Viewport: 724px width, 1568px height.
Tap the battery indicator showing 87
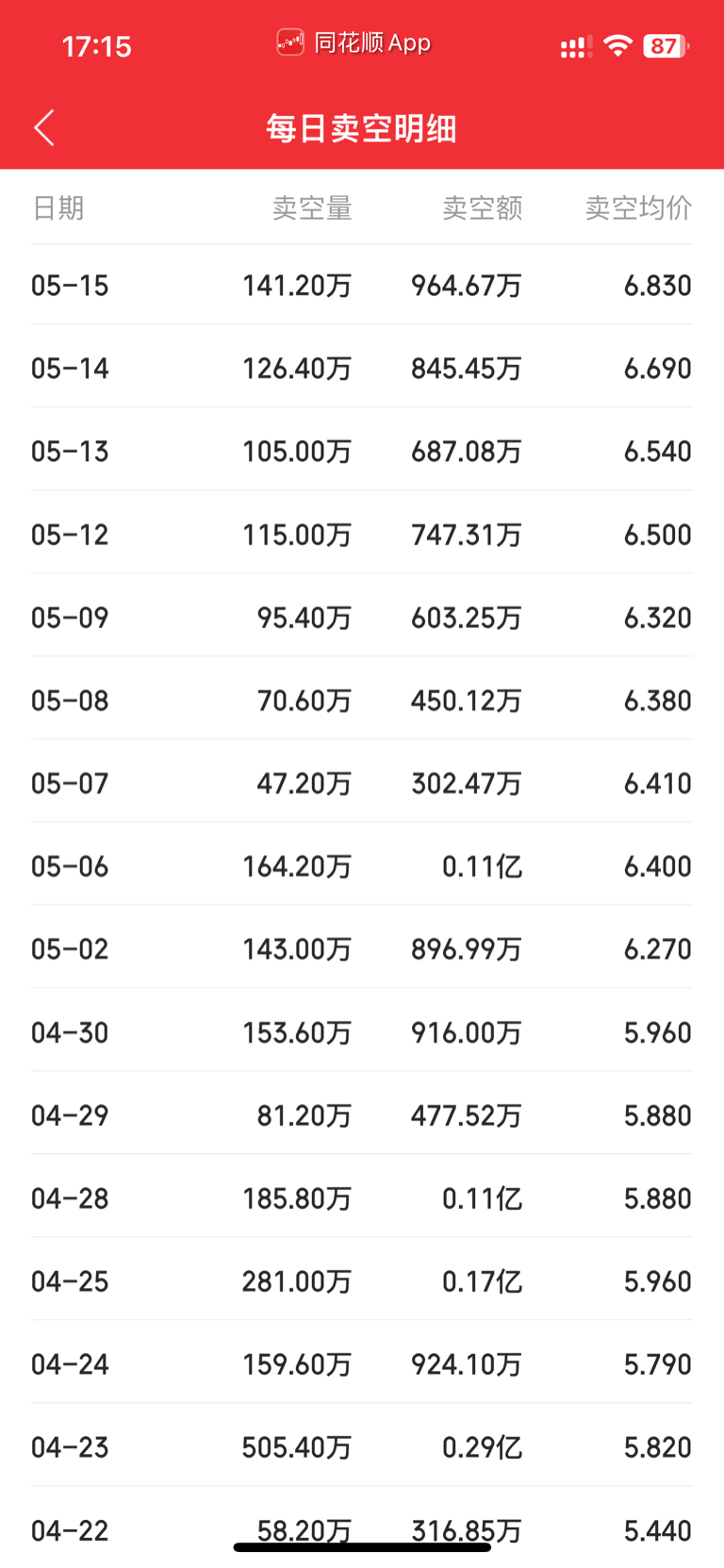666,46
